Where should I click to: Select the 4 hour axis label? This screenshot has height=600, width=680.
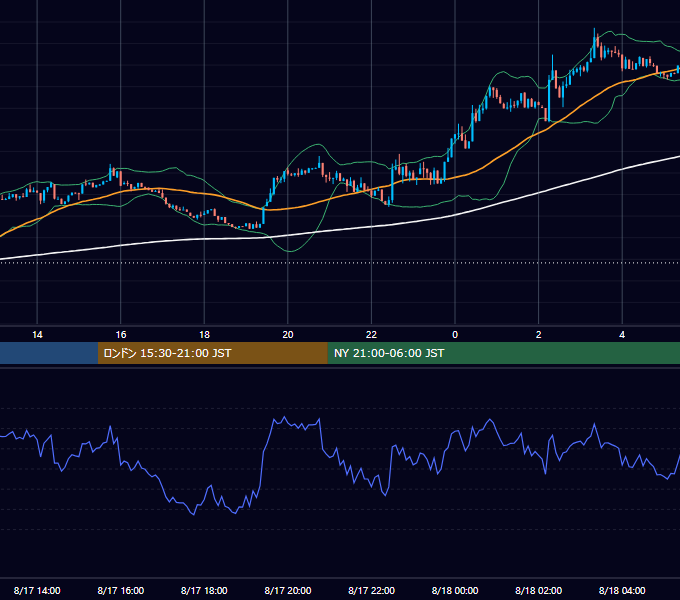tap(622, 335)
